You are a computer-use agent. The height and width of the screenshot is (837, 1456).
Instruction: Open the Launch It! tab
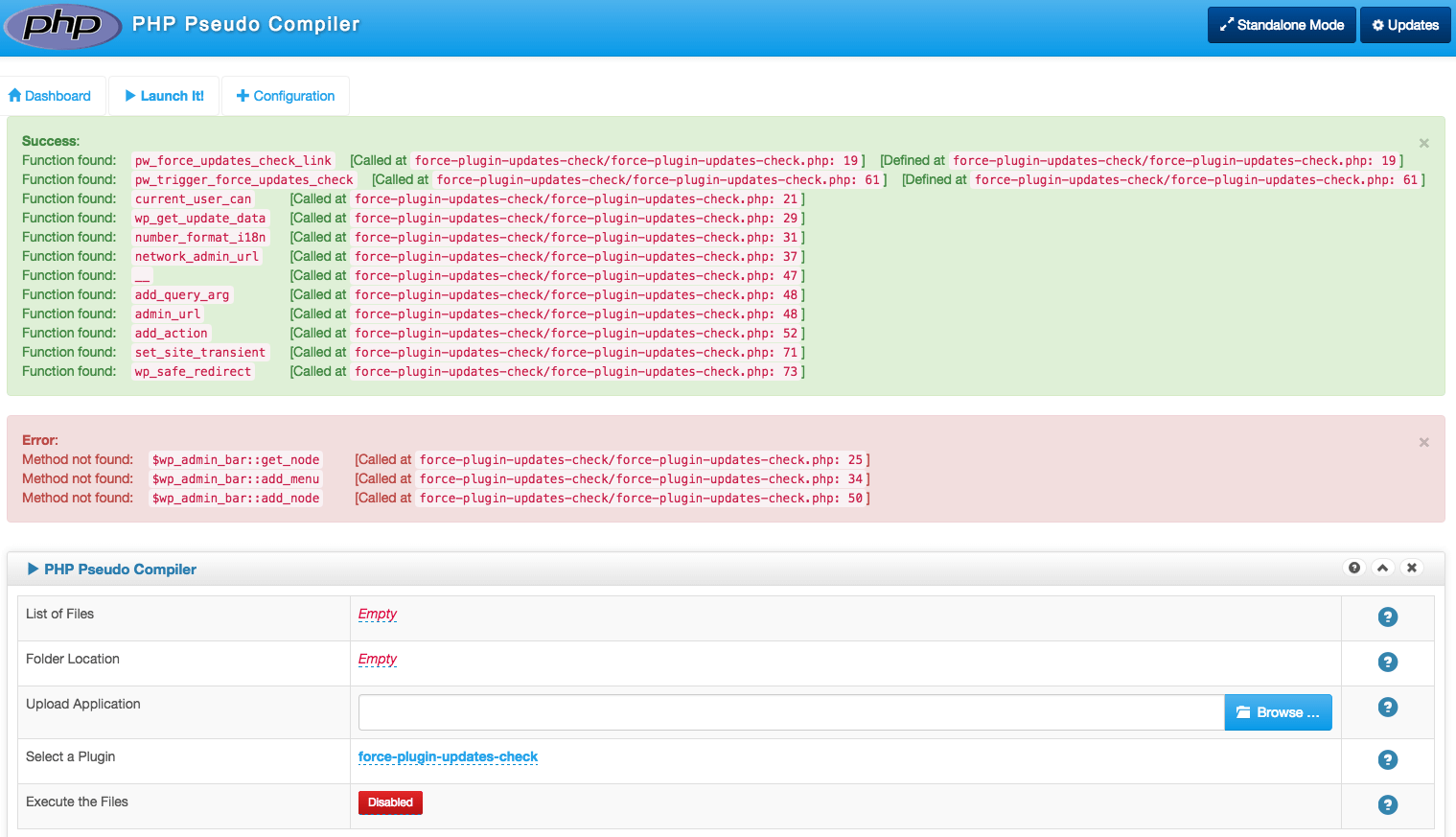pyautogui.click(x=164, y=96)
